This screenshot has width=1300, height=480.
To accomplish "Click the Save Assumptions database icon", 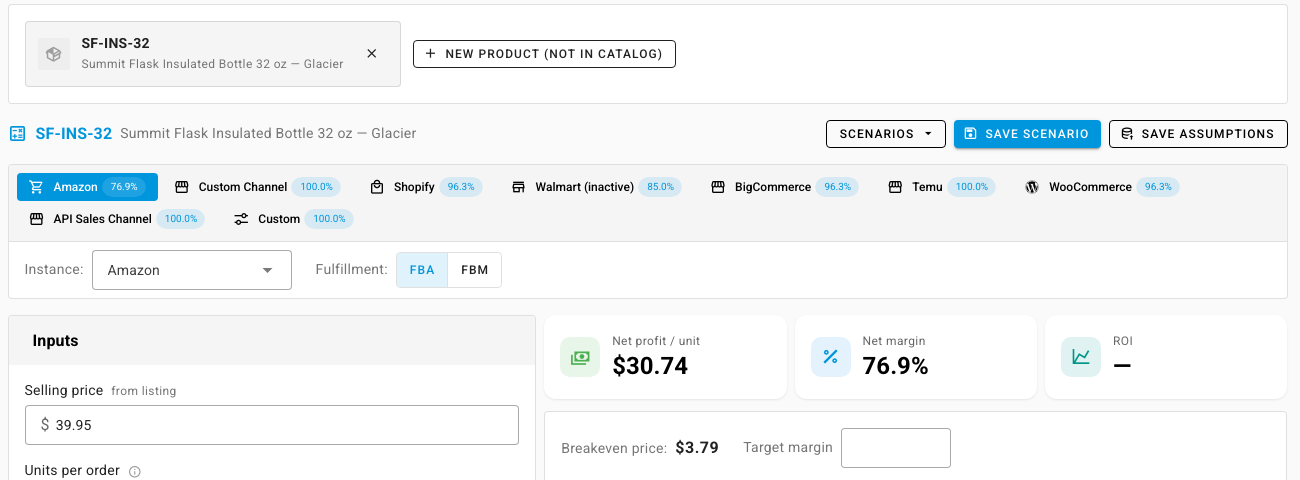I will click(1127, 134).
